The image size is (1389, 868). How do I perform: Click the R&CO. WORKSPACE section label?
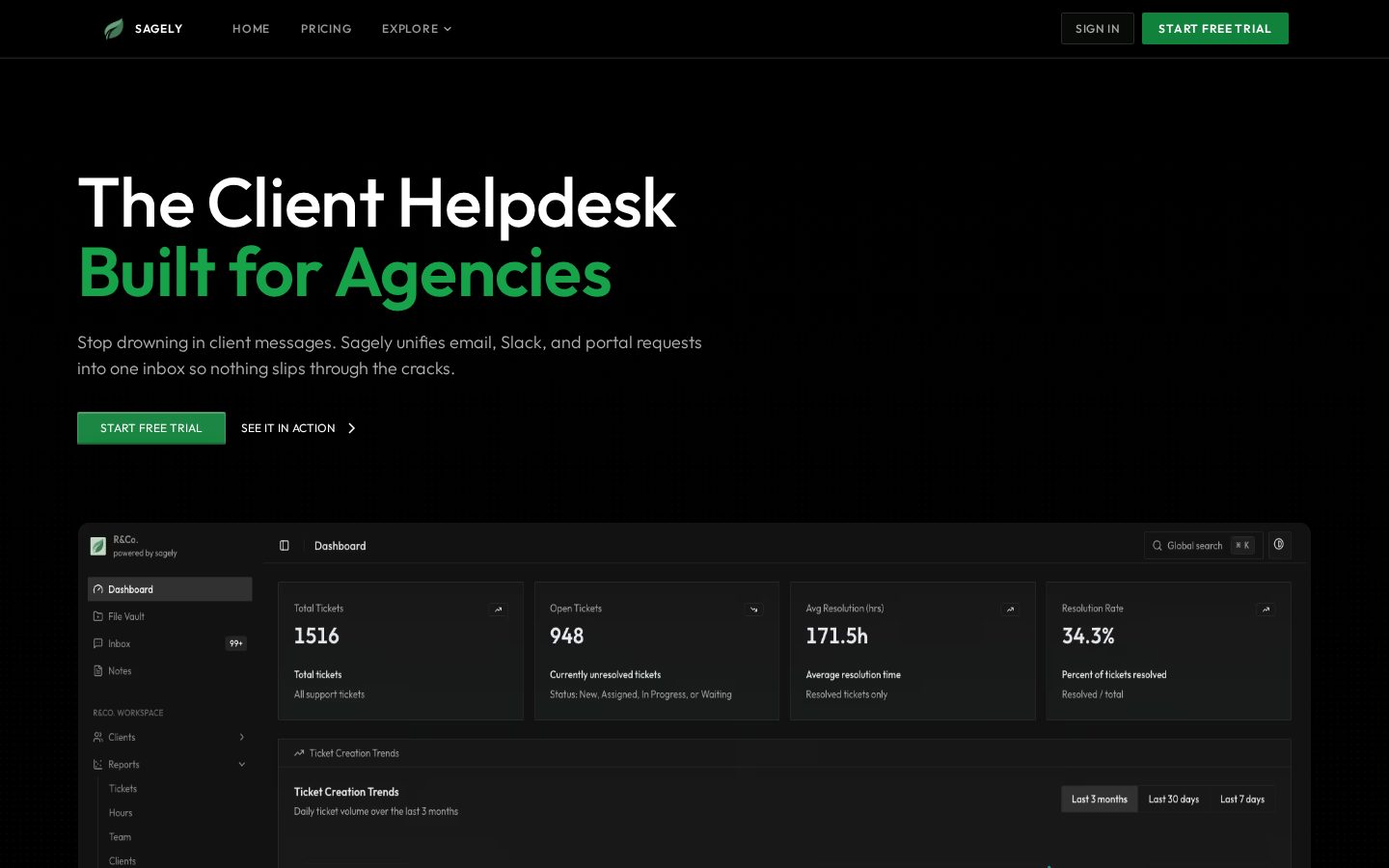(128, 713)
